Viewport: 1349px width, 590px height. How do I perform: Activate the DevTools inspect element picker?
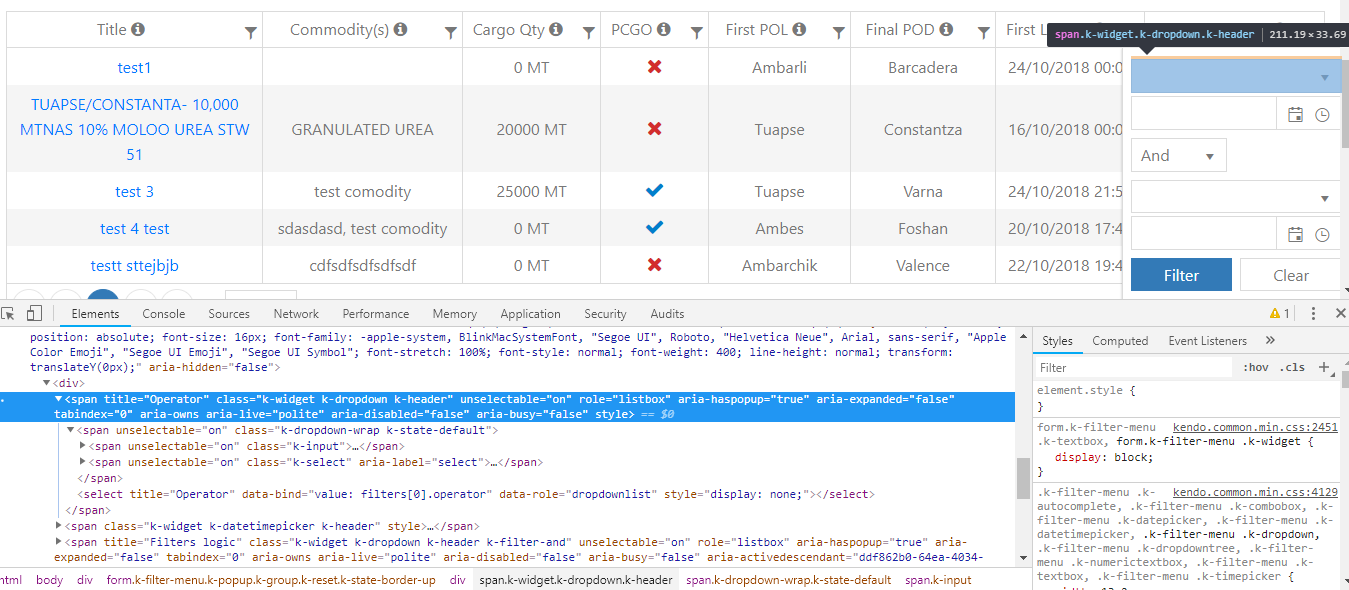point(9,314)
